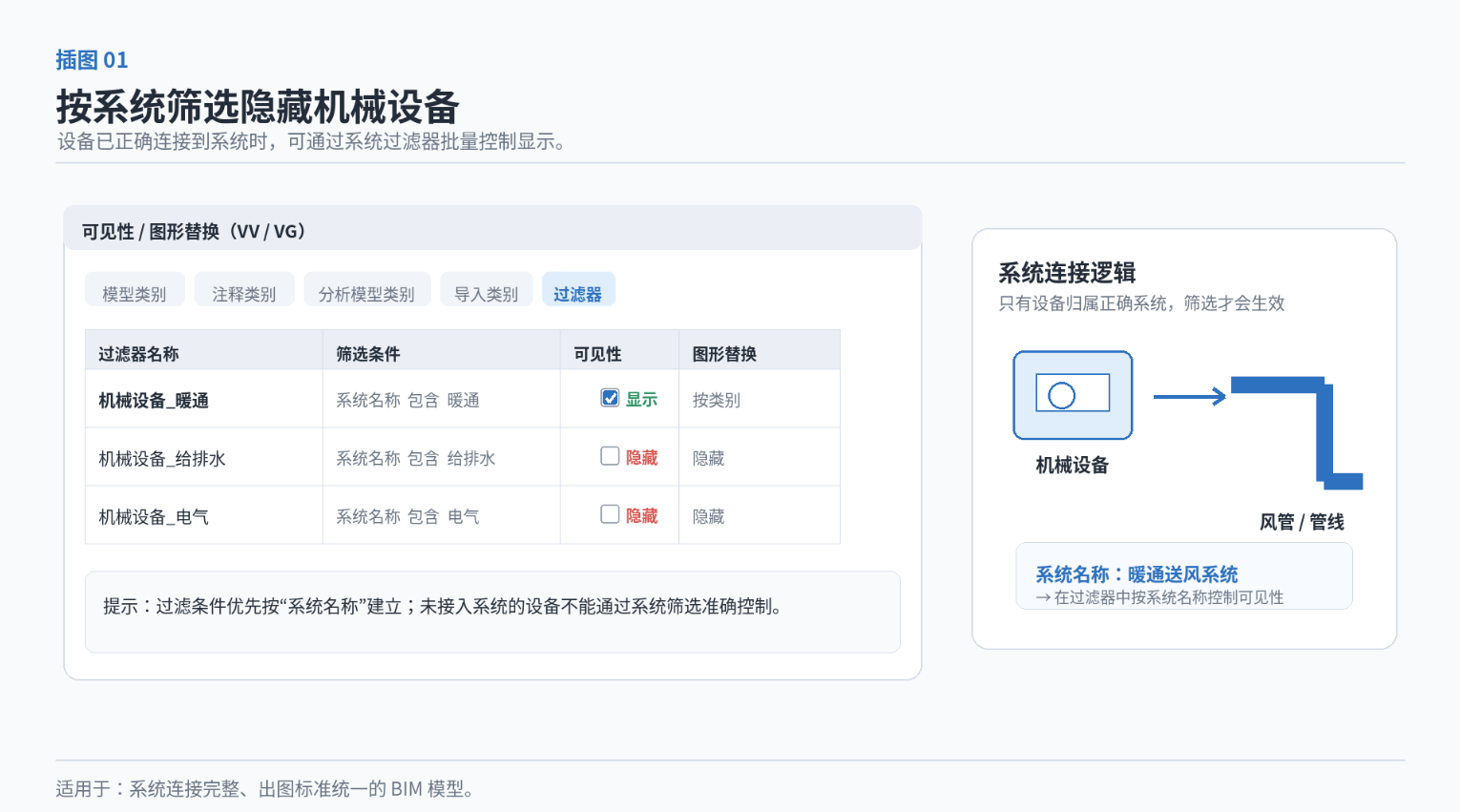Viewport: 1460px width, 812px height.
Task: Switch to the 模型类别 tab
Action: point(135,290)
